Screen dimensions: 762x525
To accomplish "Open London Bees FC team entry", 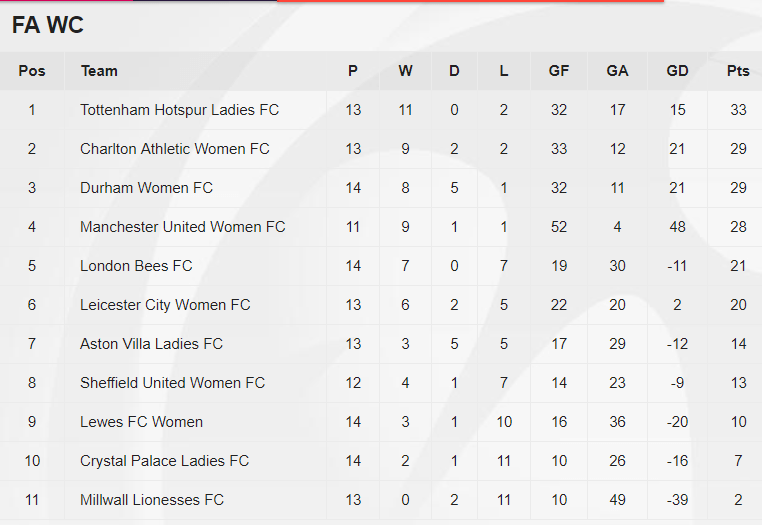I will 136,266.
